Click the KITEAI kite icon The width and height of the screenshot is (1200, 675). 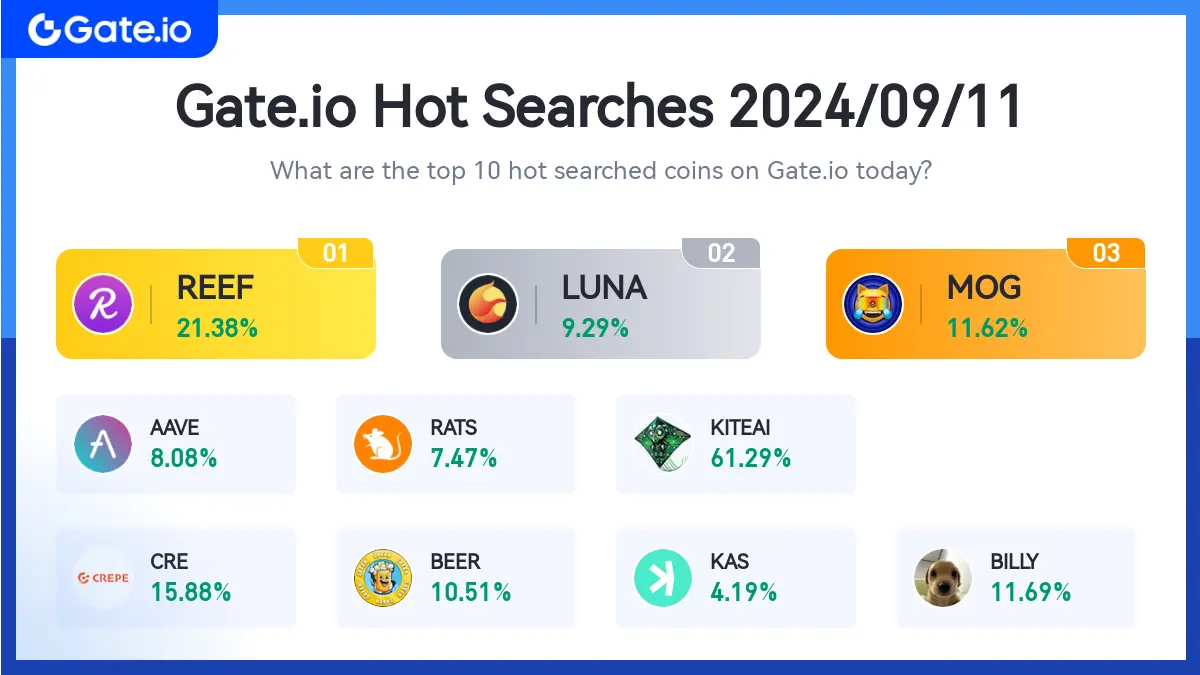click(663, 444)
